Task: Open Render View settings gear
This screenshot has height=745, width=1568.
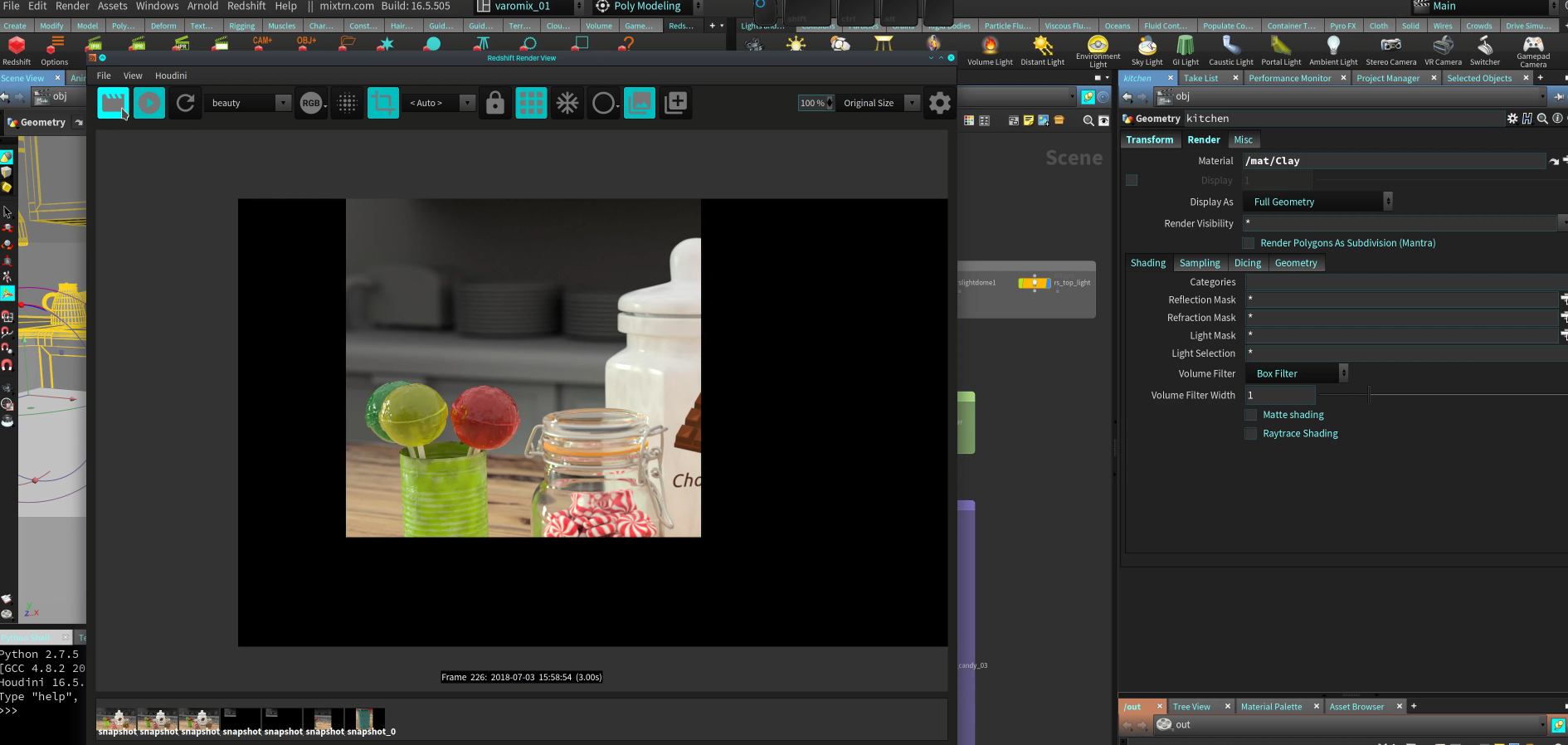Action: [x=939, y=103]
